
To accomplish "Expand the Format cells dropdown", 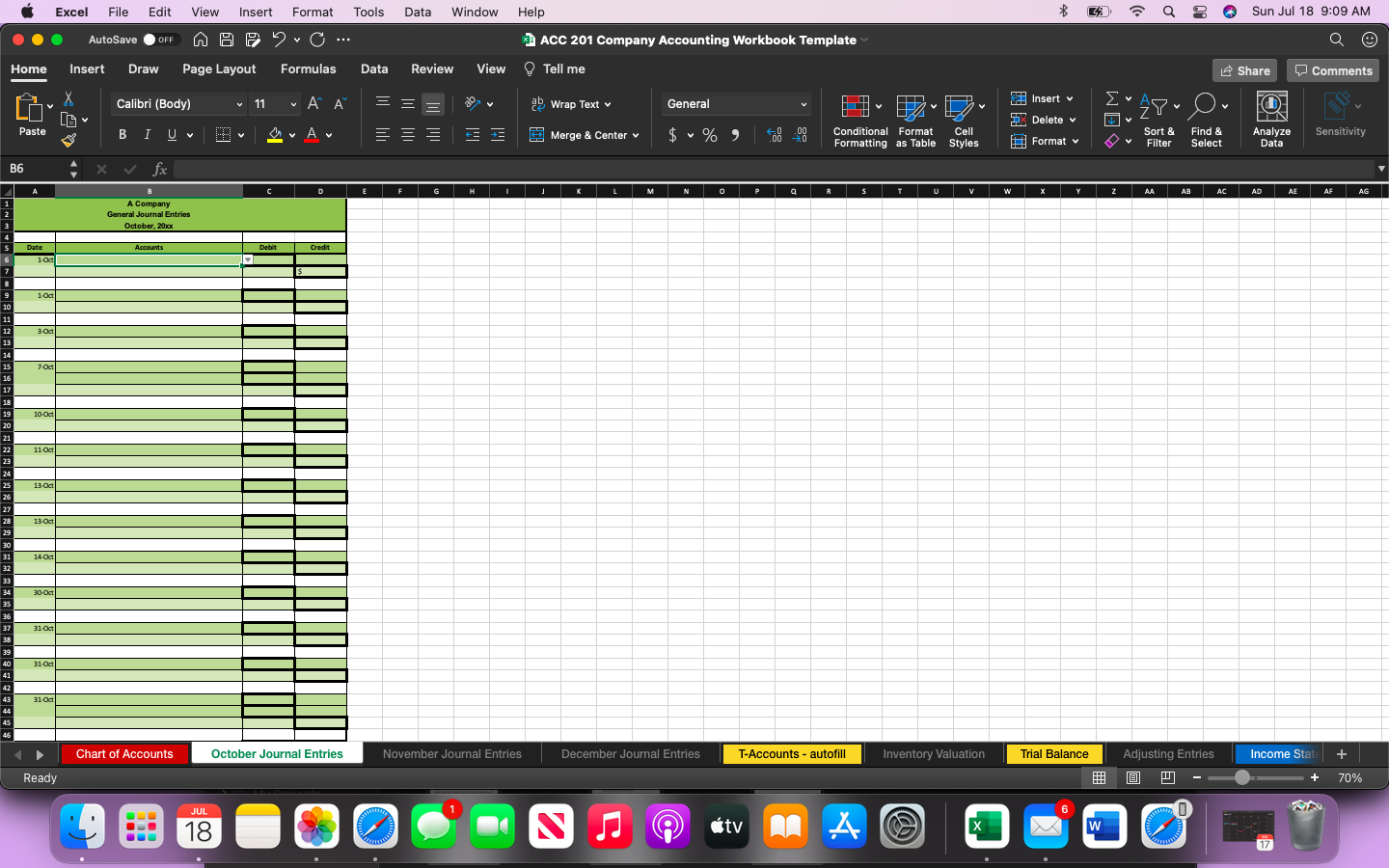I will [x=1076, y=141].
